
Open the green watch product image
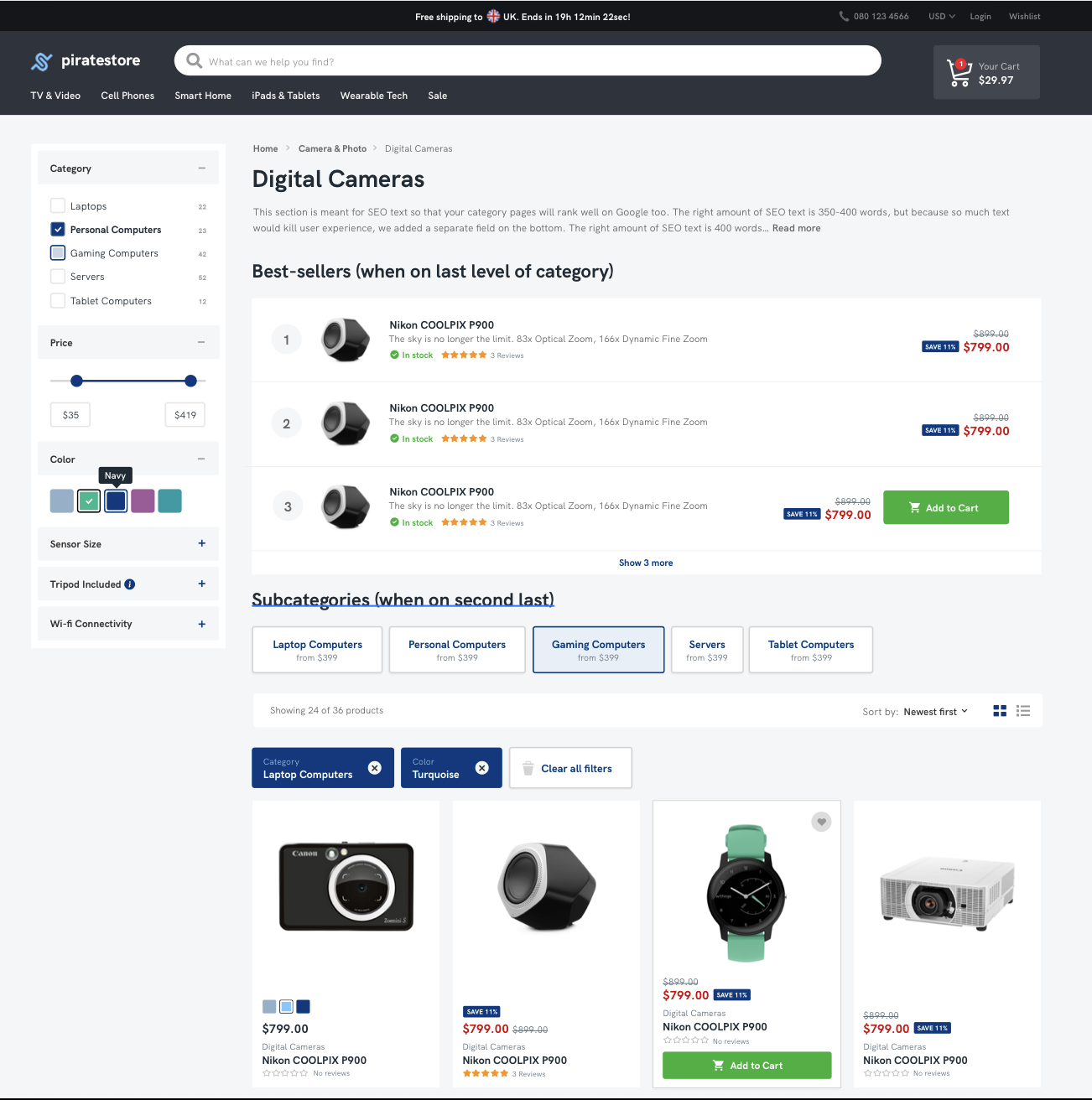tap(746, 894)
